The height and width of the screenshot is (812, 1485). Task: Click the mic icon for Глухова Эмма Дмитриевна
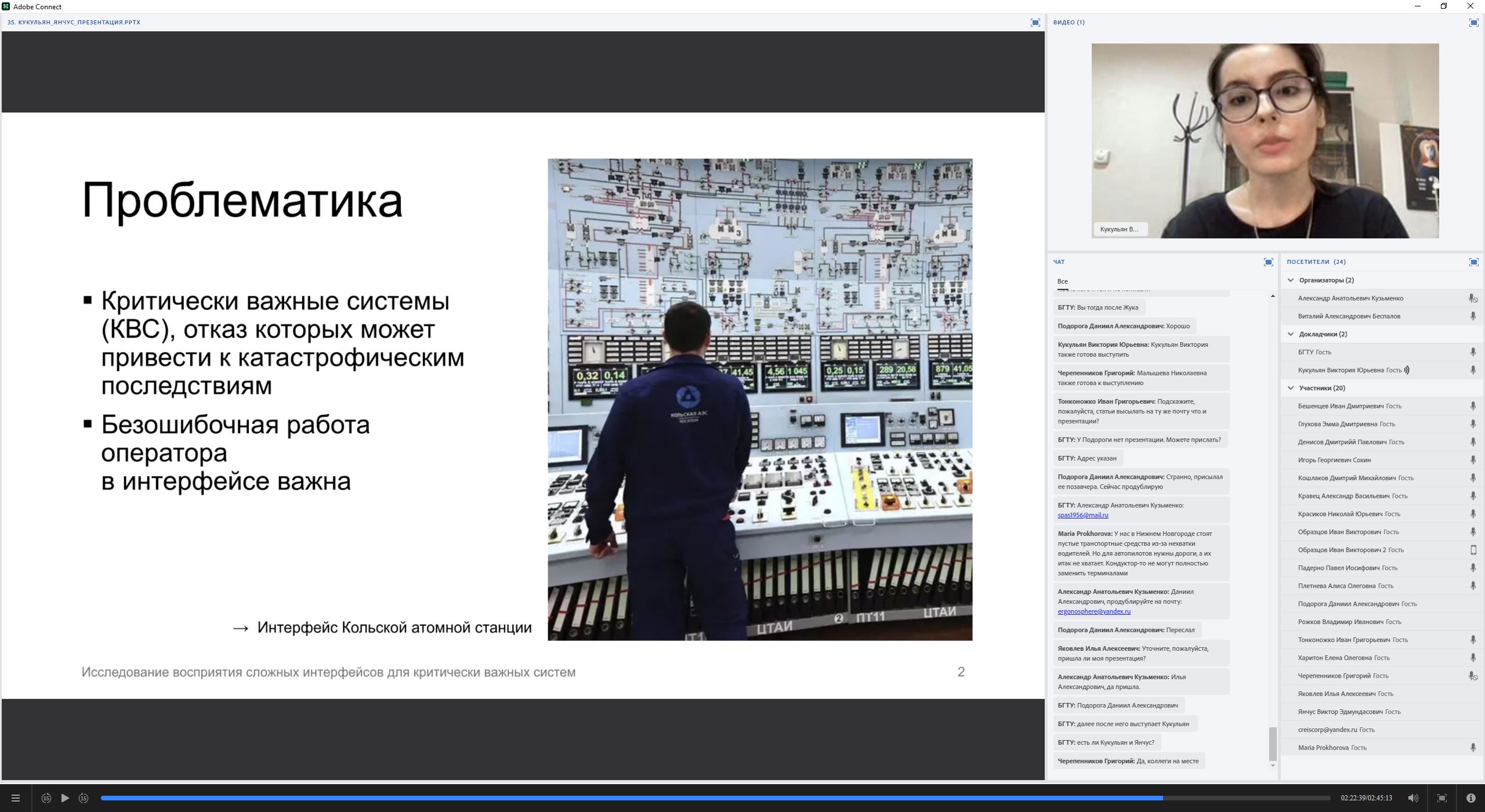point(1473,424)
